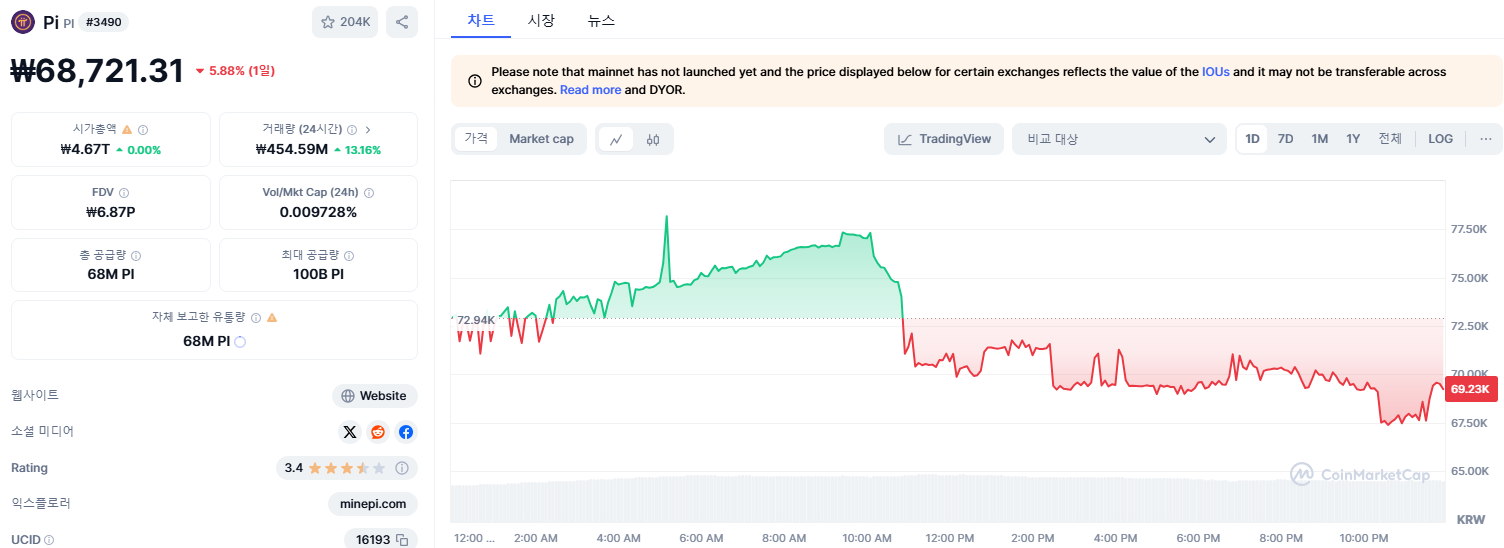Viewport: 1504px width, 548px height.
Task: Follow the Read more link
Action: point(591,90)
